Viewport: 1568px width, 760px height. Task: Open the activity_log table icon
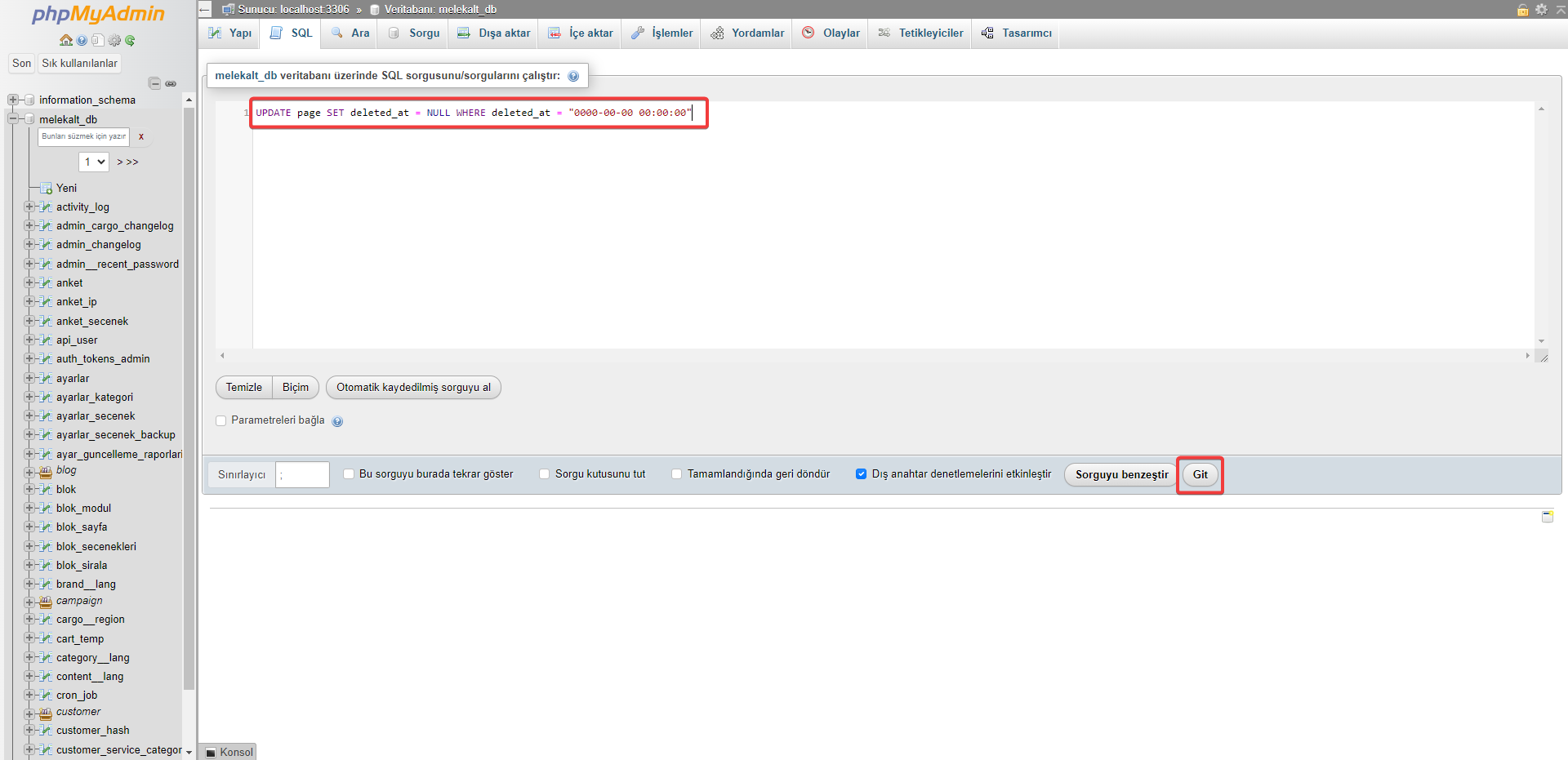pyautogui.click(x=47, y=207)
